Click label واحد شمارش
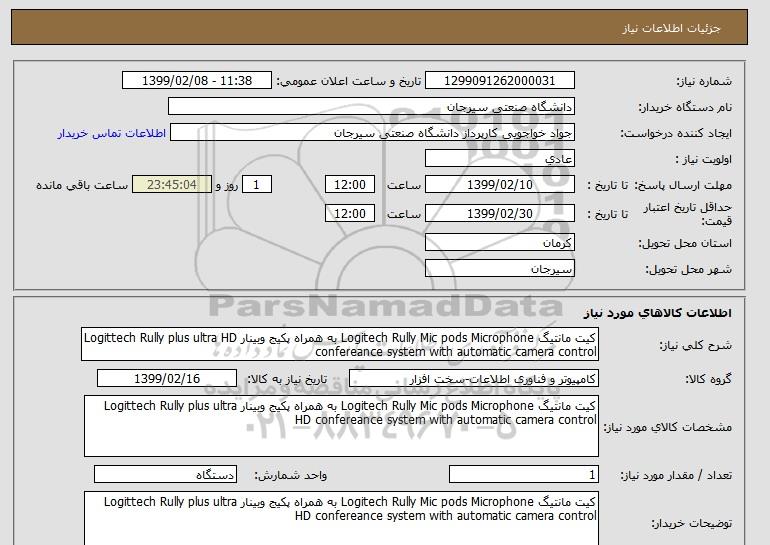 point(291,475)
